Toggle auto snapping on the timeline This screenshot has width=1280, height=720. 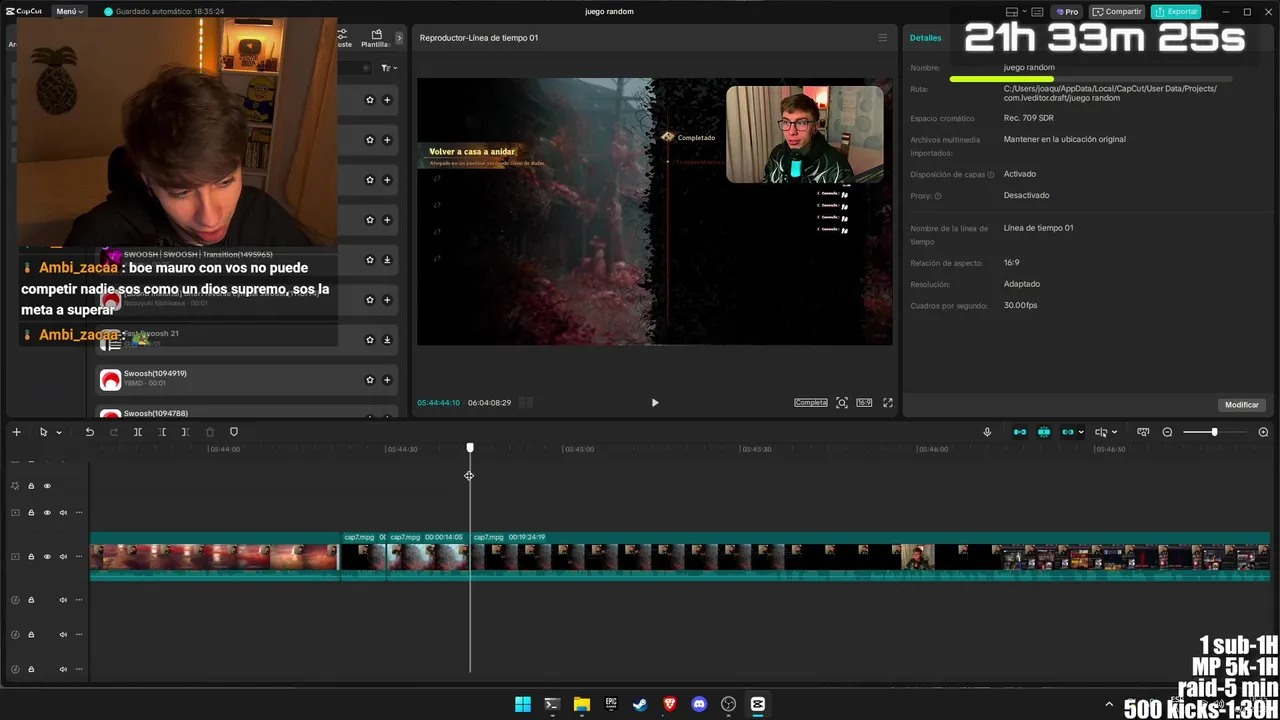click(x=1044, y=432)
